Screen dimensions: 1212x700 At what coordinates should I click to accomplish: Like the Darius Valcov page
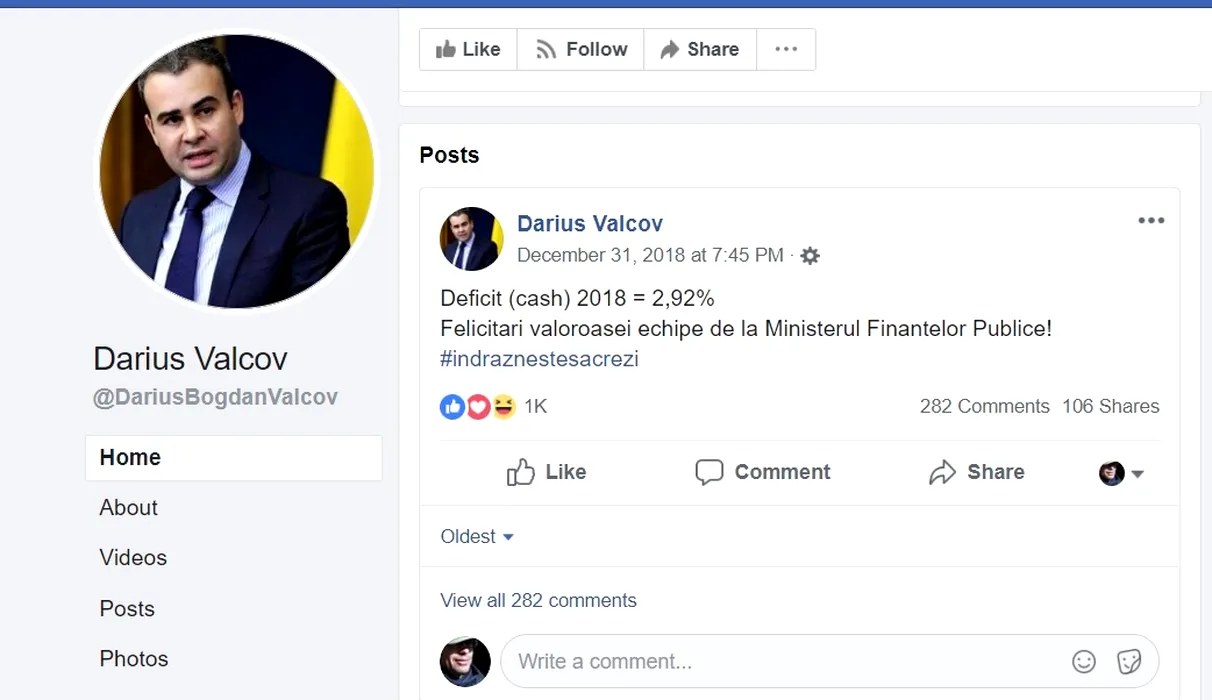(468, 49)
